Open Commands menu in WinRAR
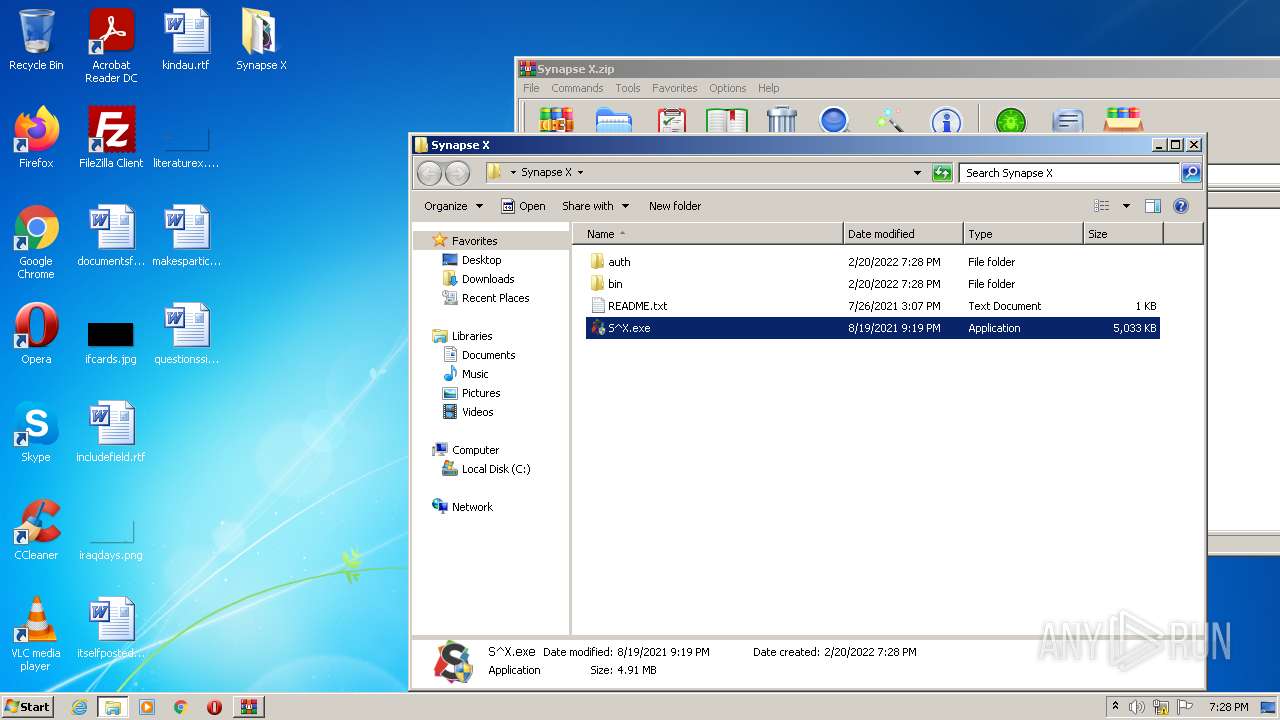 pyautogui.click(x=577, y=88)
